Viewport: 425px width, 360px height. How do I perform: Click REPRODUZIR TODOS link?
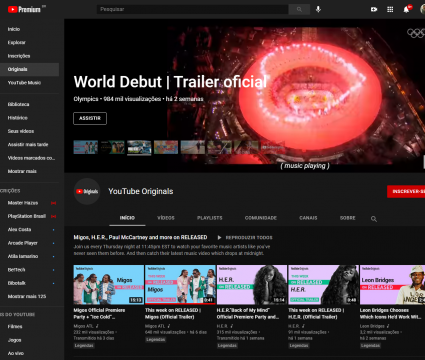tap(249, 238)
